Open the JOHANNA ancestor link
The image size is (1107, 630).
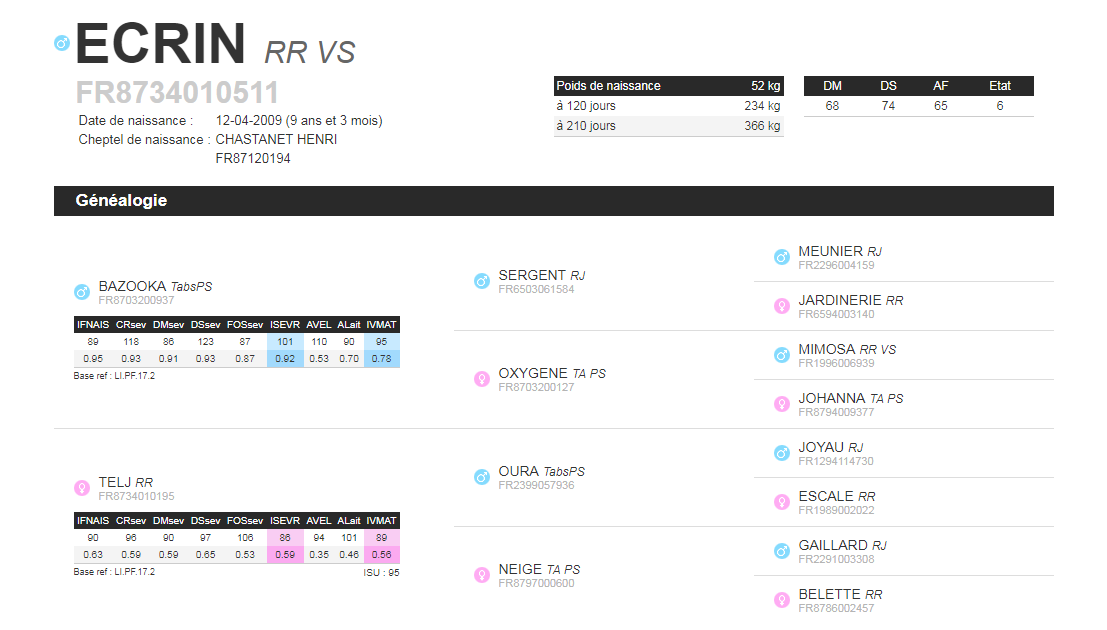(x=831, y=398)
